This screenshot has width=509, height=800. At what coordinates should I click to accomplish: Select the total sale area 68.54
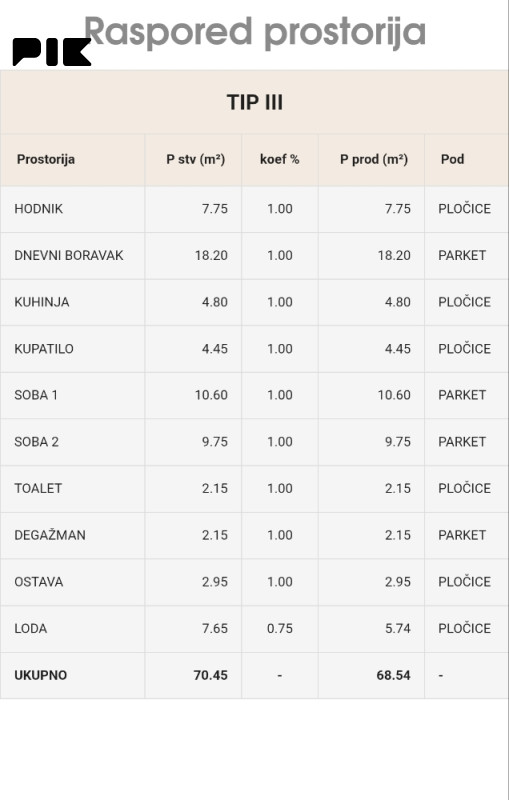pyautogui.click(x=393, y=676)
